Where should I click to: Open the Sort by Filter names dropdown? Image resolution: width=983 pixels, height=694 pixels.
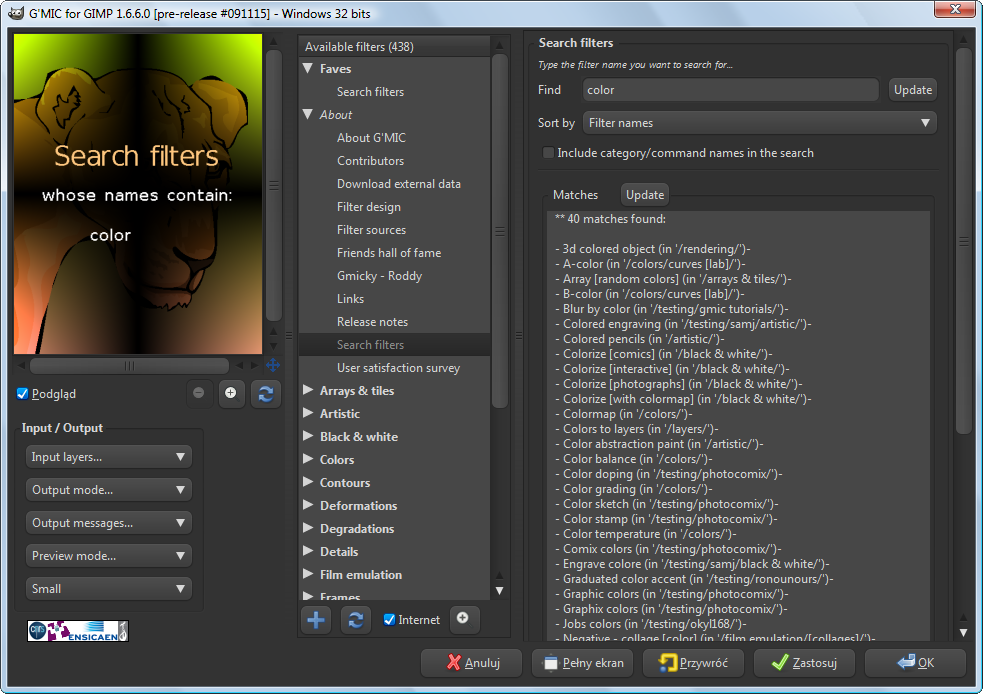click(760, 123)
